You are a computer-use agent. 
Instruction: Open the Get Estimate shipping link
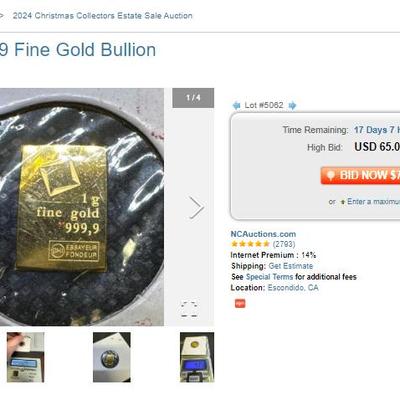[291, 266]
